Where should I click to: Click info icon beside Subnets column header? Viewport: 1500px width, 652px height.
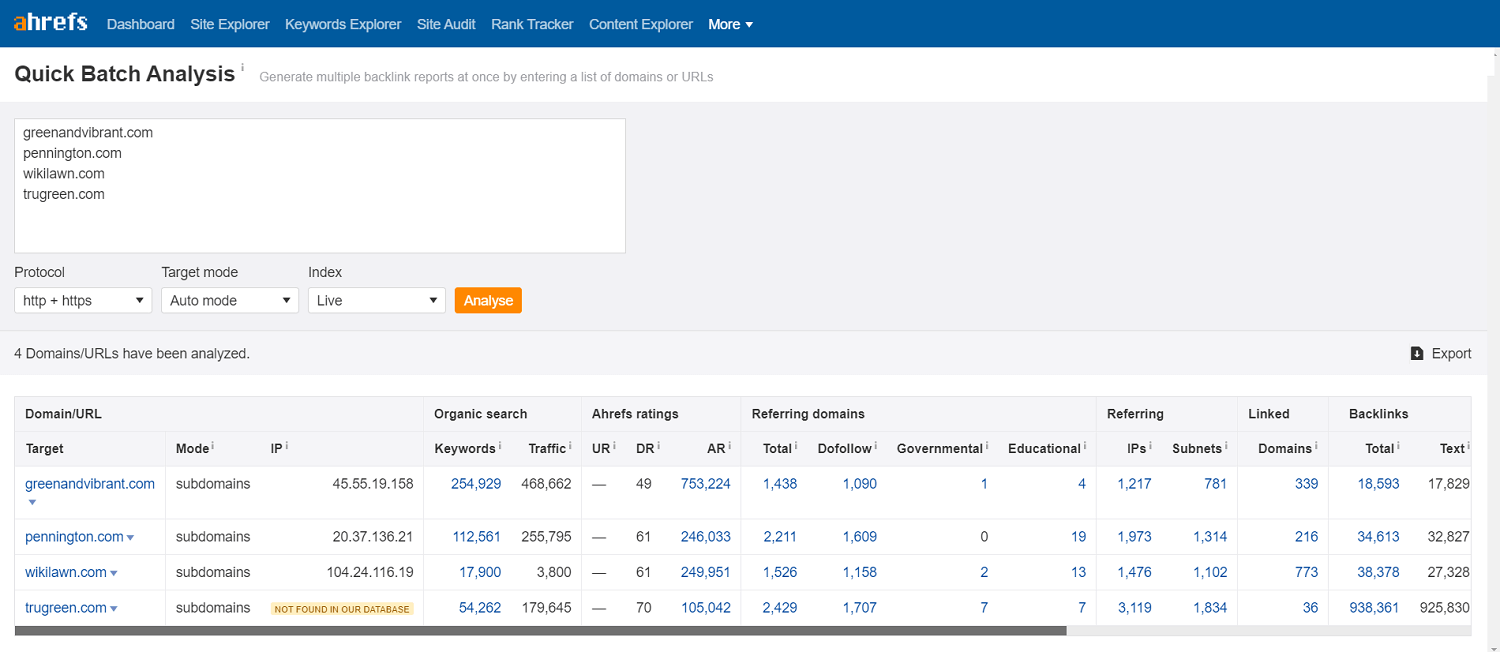[x=1226, y=446]
